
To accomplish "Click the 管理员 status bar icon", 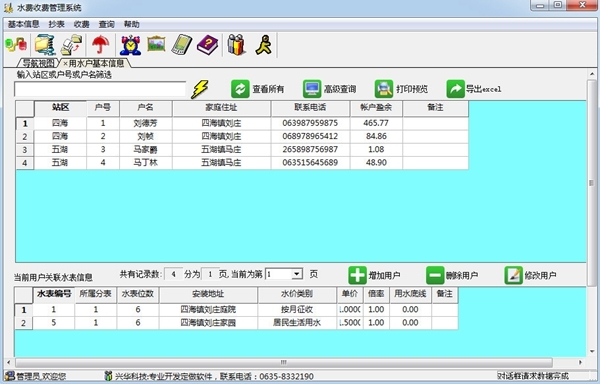I will (x=10, y=376).
